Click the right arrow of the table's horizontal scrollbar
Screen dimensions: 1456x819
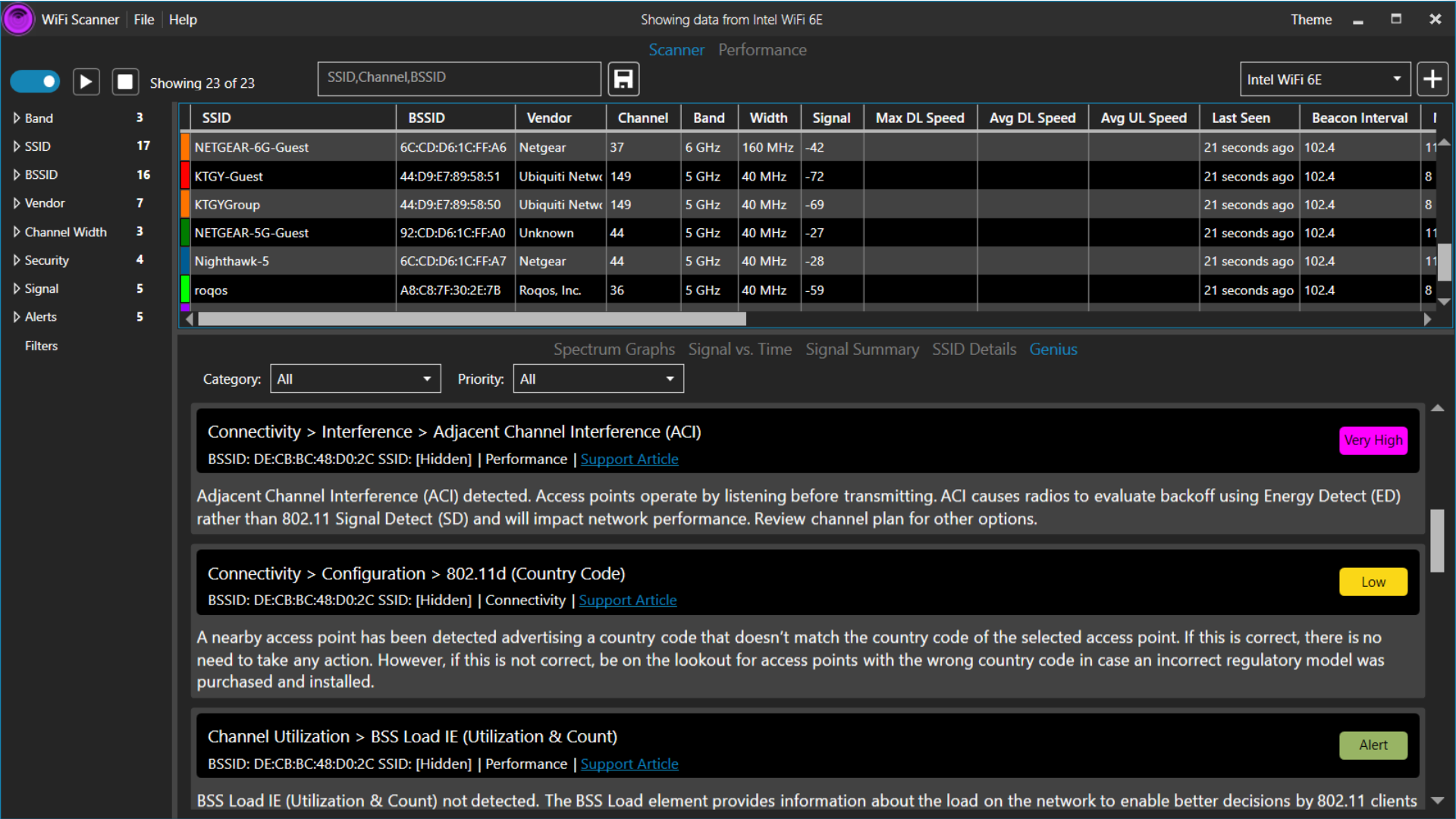1429,319
